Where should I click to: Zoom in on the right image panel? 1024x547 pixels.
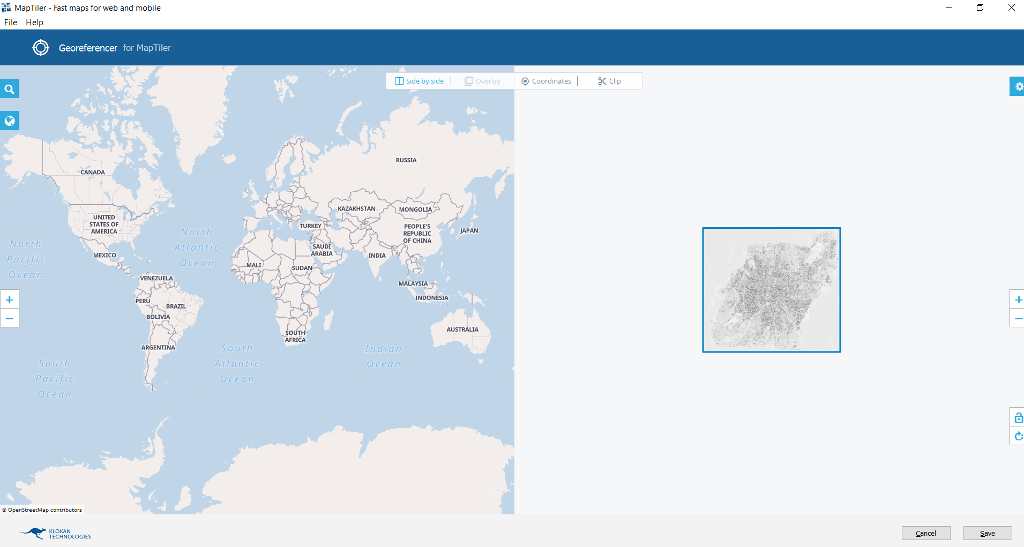1017,300
